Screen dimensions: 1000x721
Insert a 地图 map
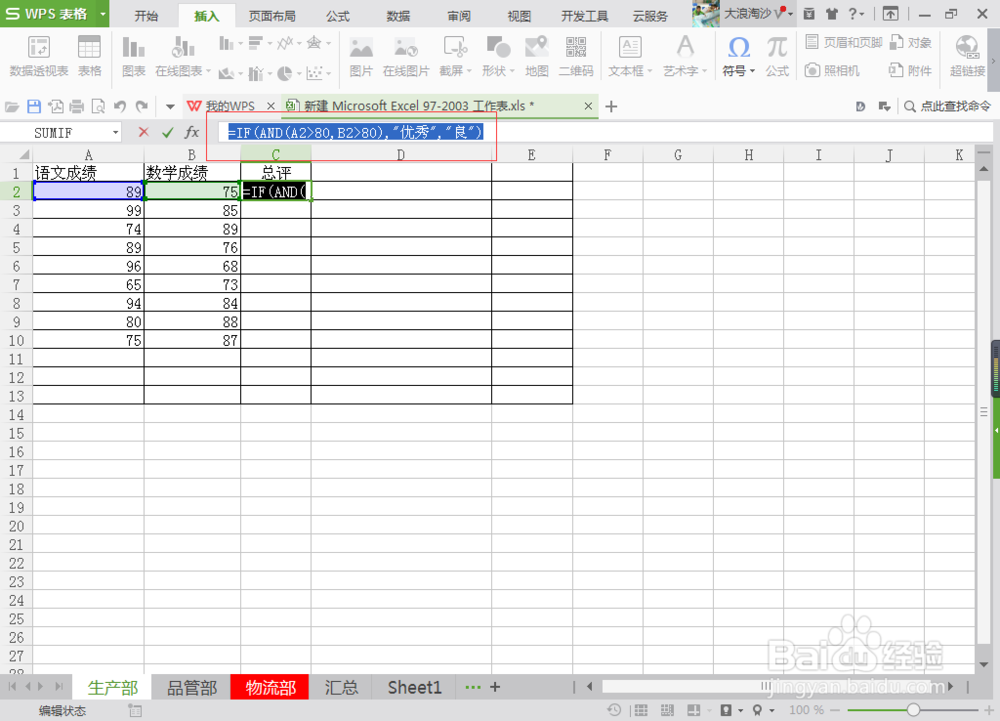(536, 55)
